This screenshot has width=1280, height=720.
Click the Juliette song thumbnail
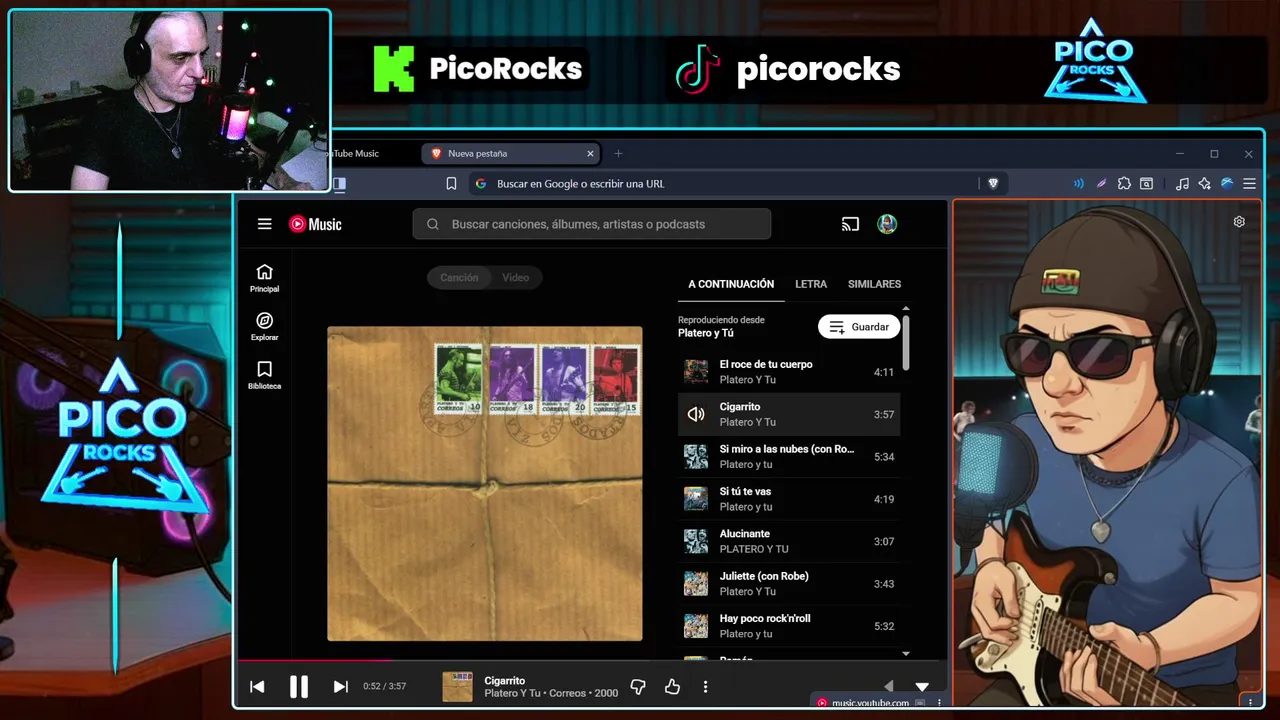696,583
